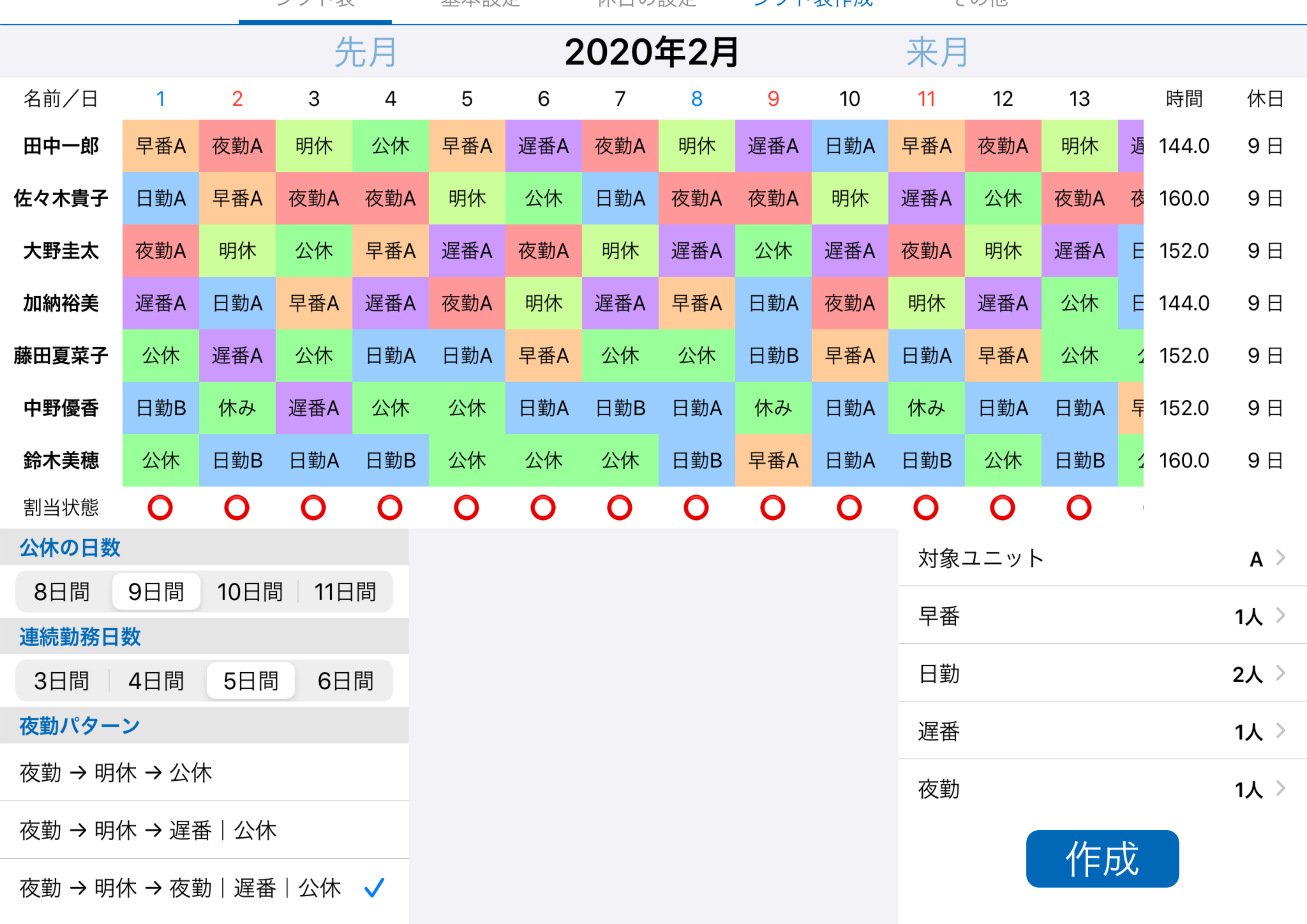Image resolution: width=1307 pixels, height=924 pixels.
Task: Click 田中一郎's 早番A cell on day 1
Action: coord(160,146)
